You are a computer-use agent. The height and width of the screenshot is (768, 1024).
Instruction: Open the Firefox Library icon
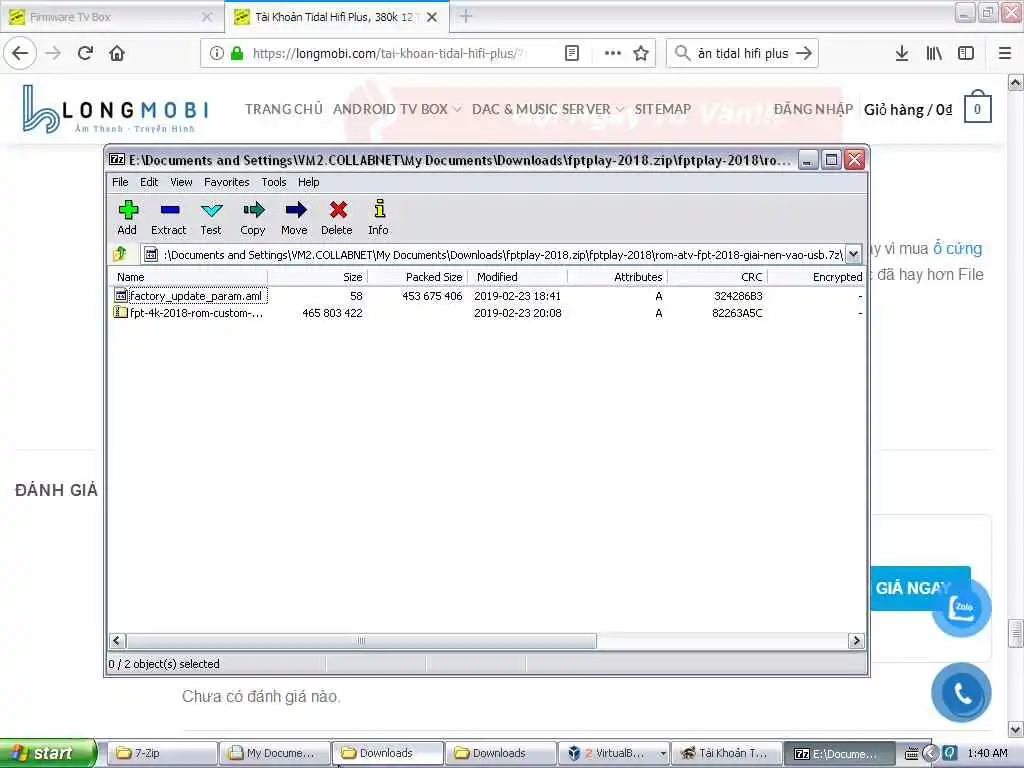point(934,53)
